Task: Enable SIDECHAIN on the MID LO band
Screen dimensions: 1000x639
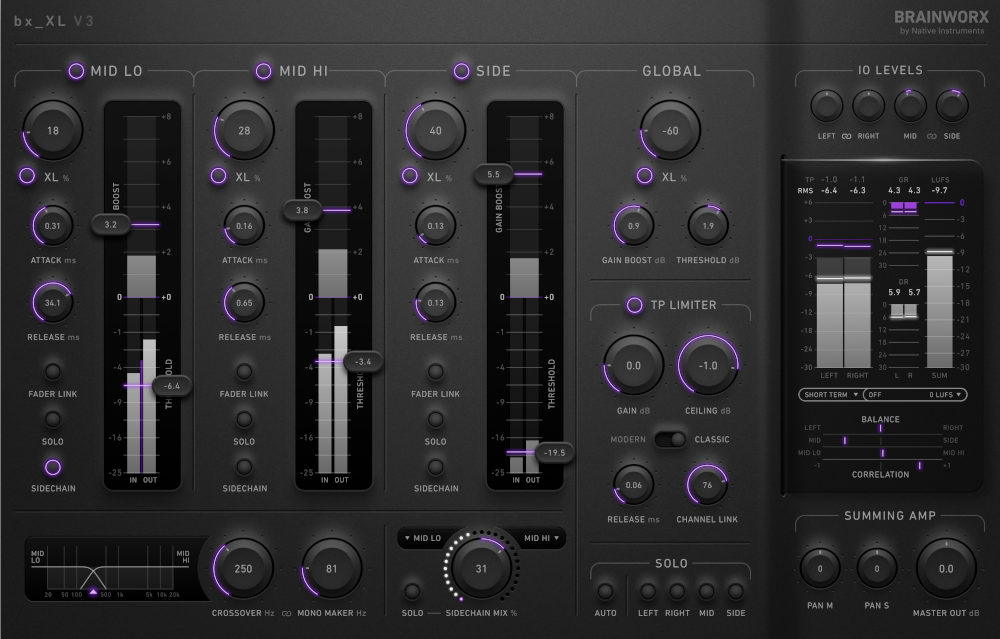Action: (52, 465)
